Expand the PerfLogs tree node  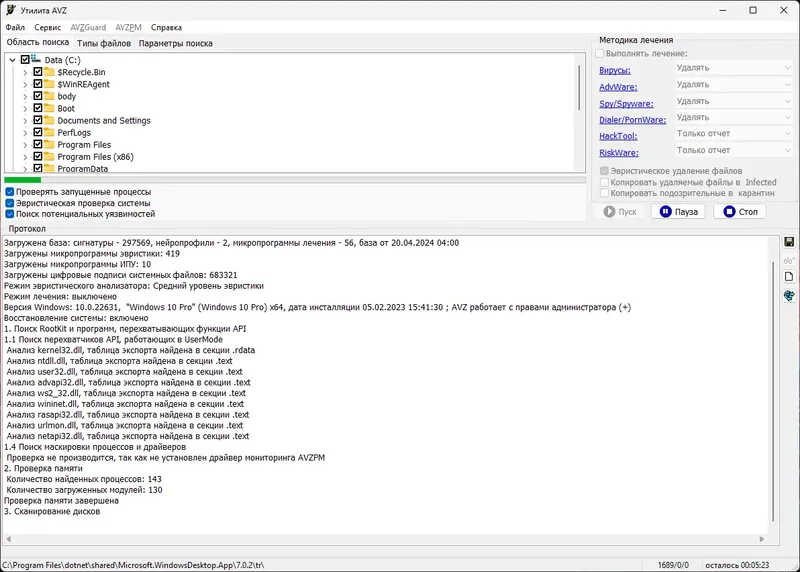click(25, 133)
